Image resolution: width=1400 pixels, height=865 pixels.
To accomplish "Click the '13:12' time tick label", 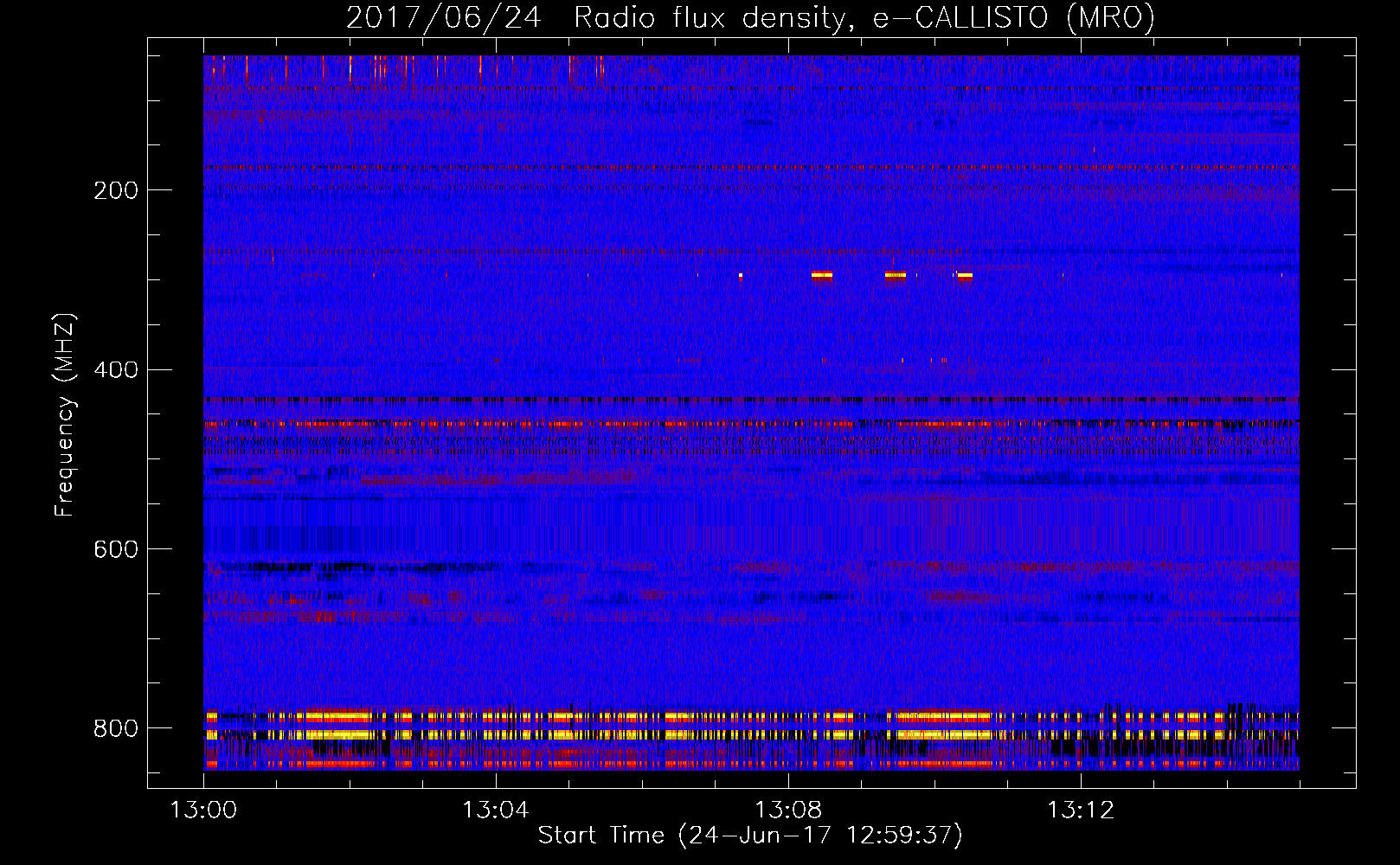I will pyautogui.click(x=1080, y=811).
